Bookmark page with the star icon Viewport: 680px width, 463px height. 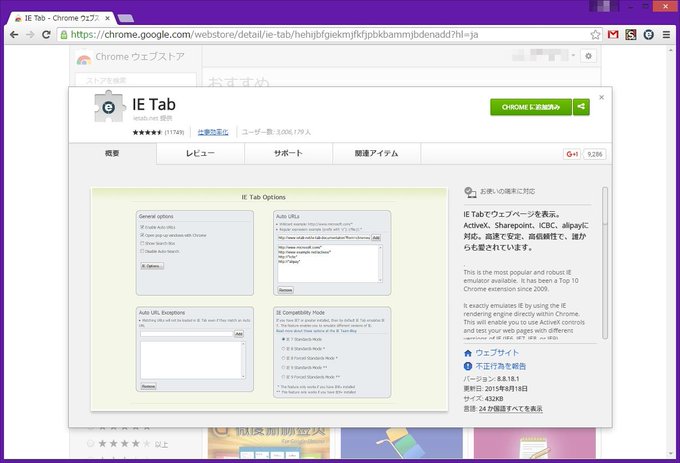coord(595,35)
